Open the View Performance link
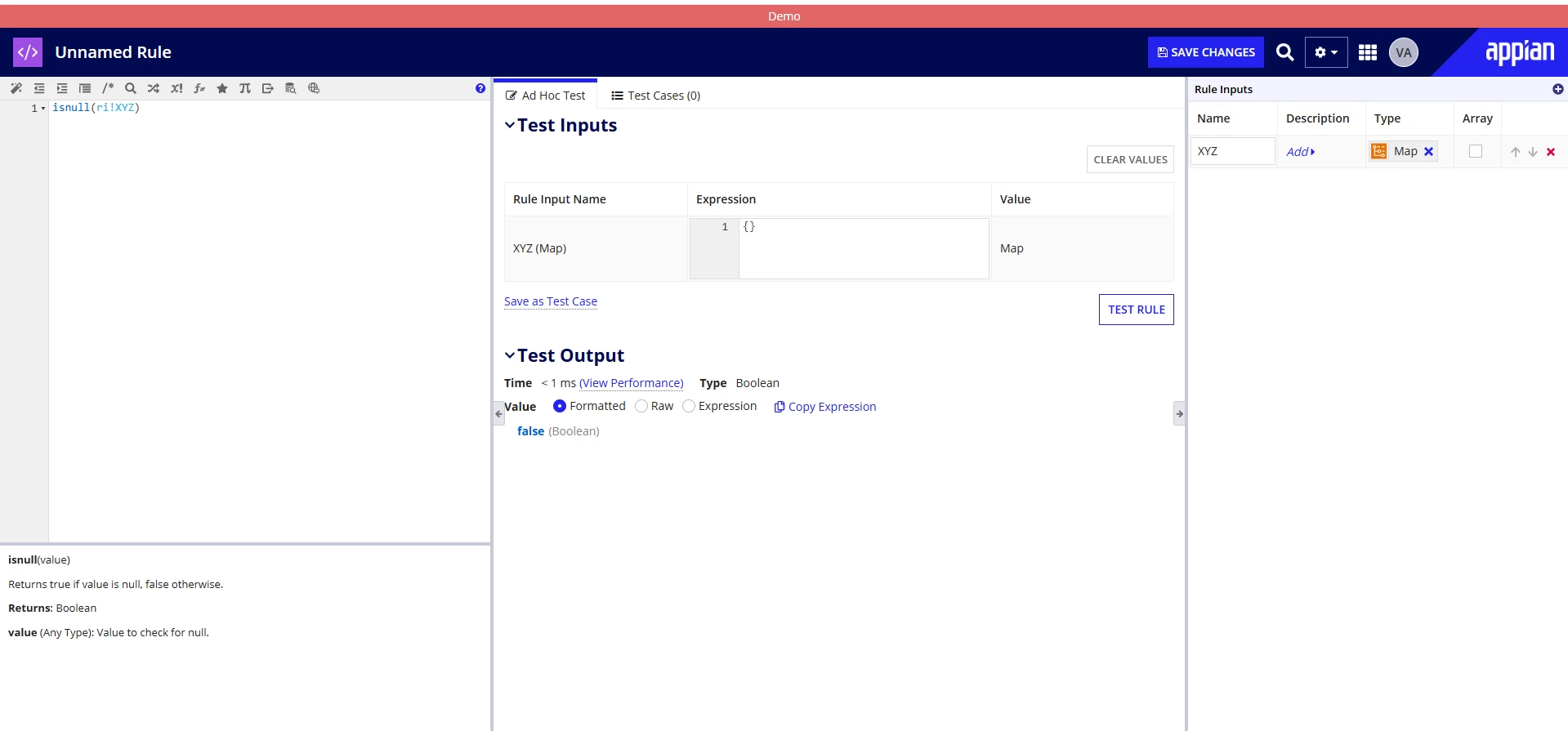 click(631, 383)
